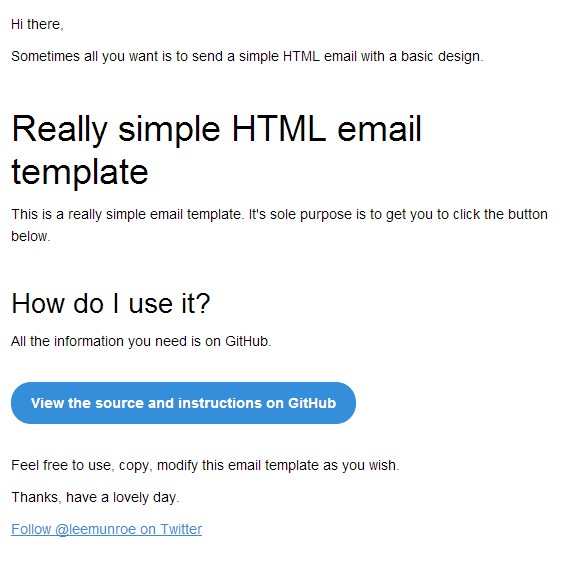Click the 'Hi there,' greeting line
Screen dimensions: 566x561
point(37,25)
